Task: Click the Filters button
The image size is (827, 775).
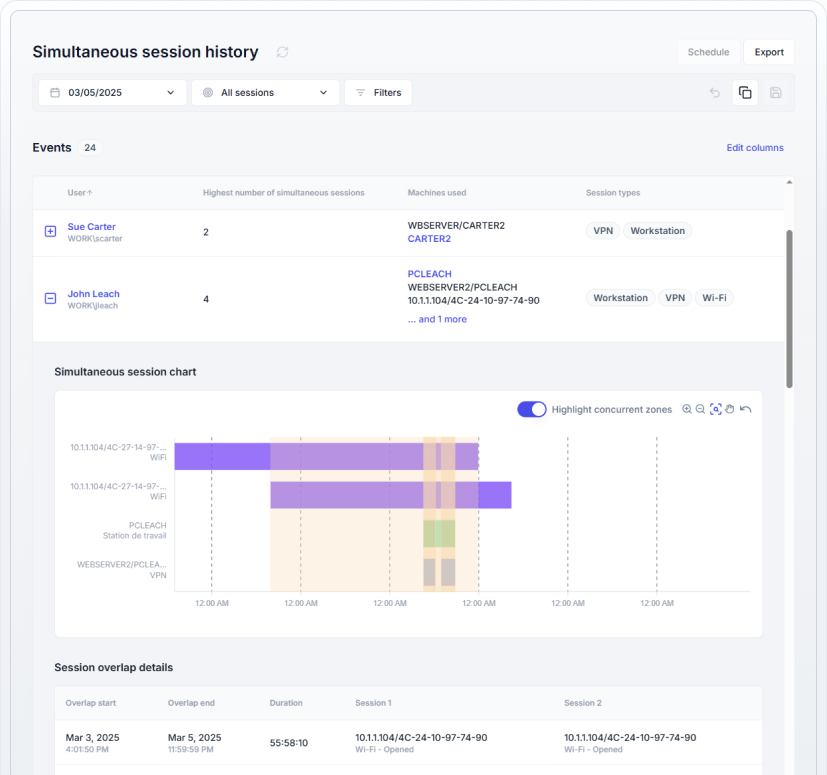Action: coord(378,93)
